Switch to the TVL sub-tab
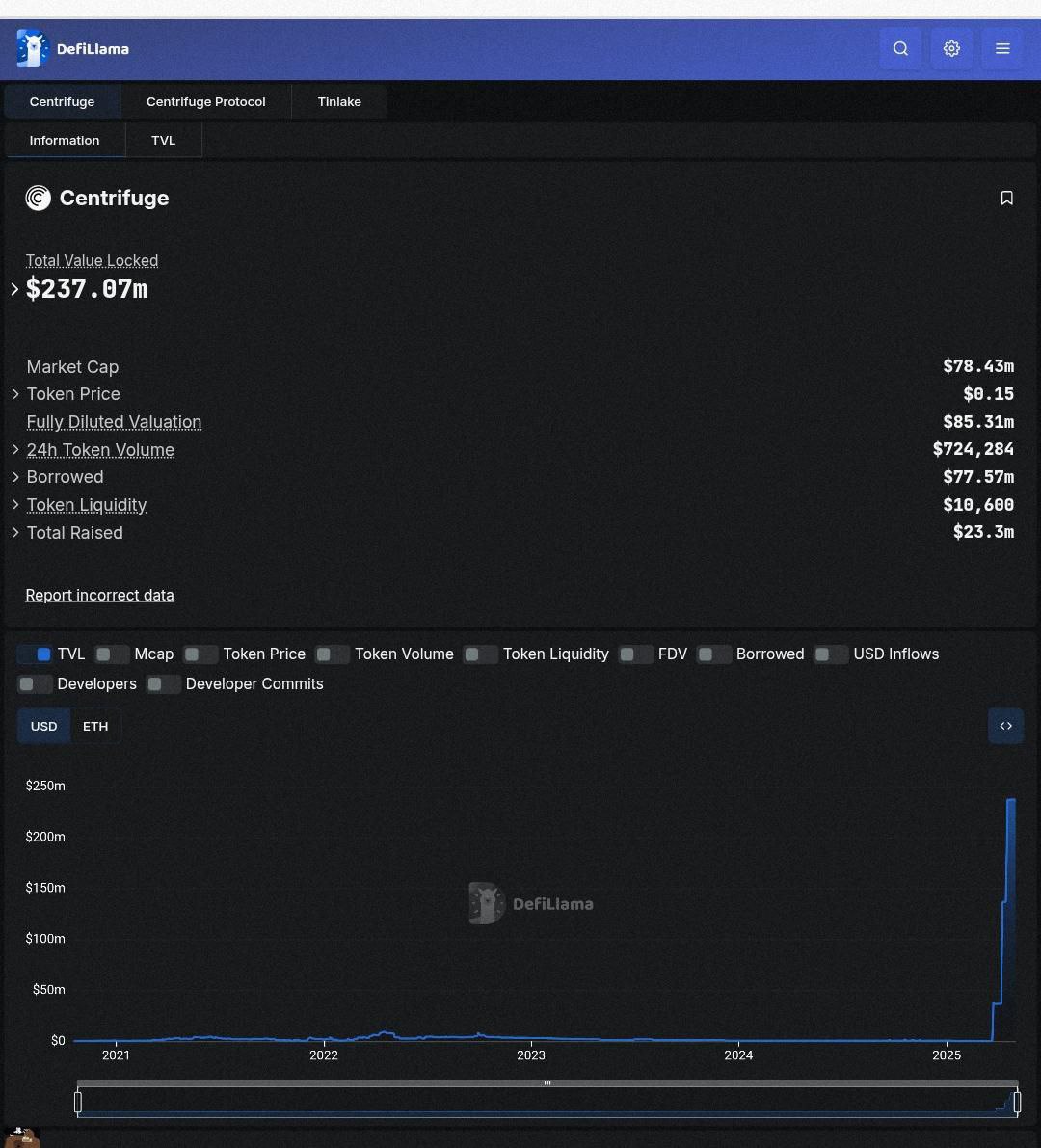 (163, 141)
